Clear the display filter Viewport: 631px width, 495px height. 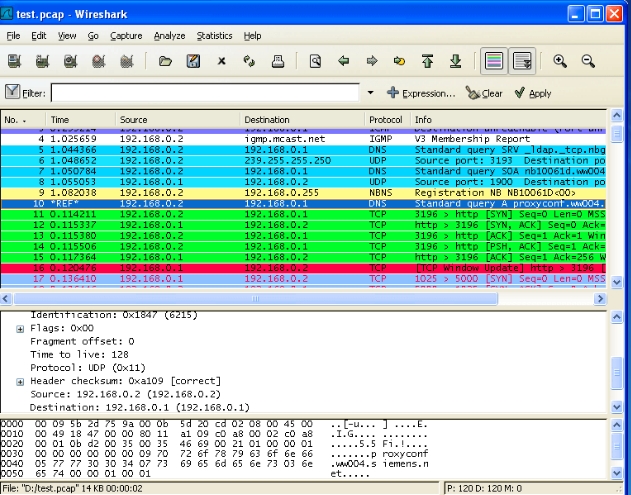(x=484, y=93)
